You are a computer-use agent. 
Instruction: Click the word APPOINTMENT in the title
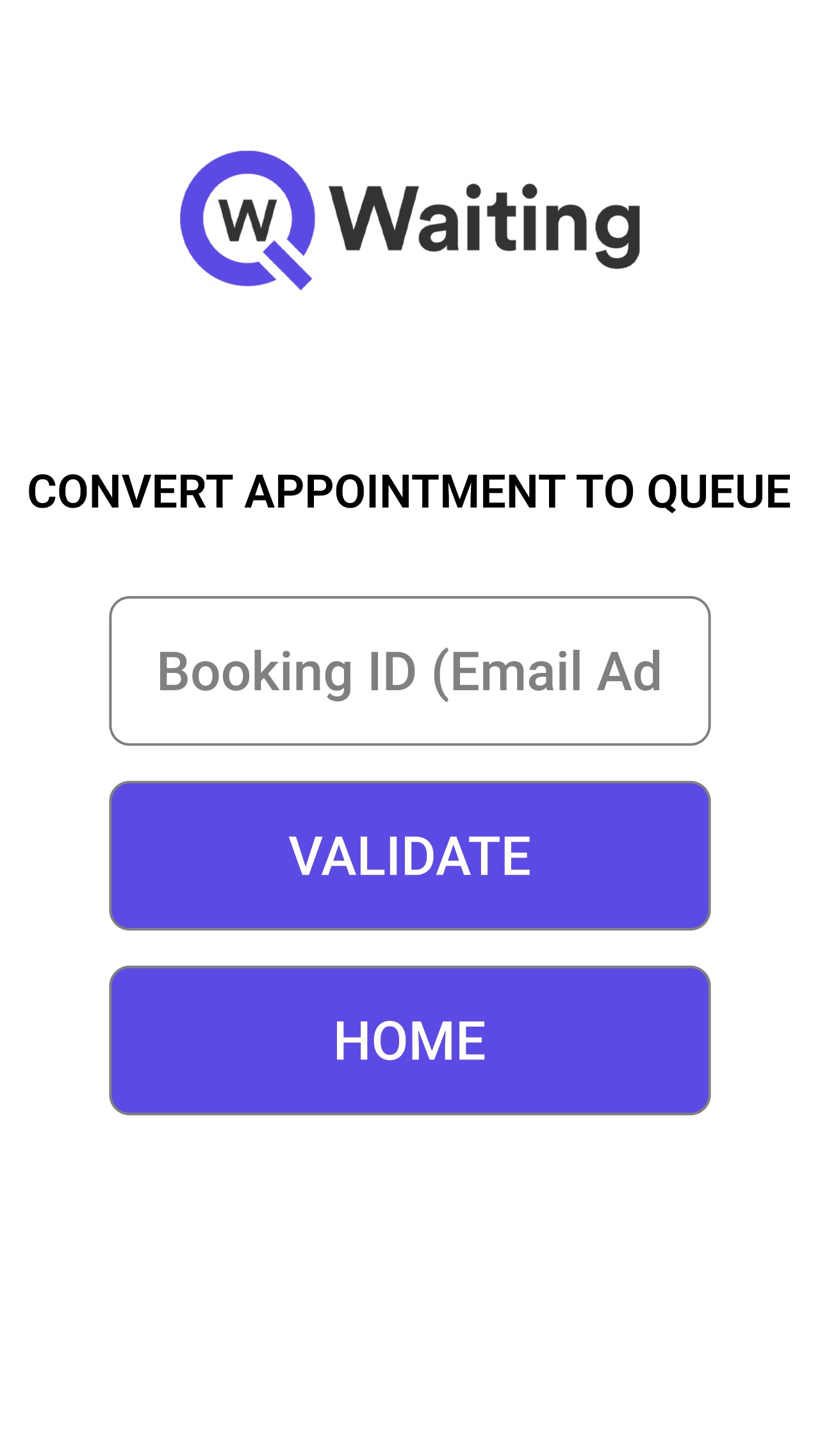pos(405,492)
